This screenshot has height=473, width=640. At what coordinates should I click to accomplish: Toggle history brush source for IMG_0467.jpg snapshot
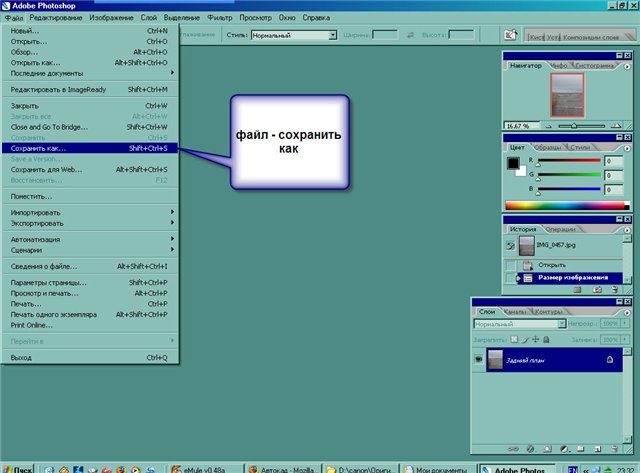click(x=512, y=246)
